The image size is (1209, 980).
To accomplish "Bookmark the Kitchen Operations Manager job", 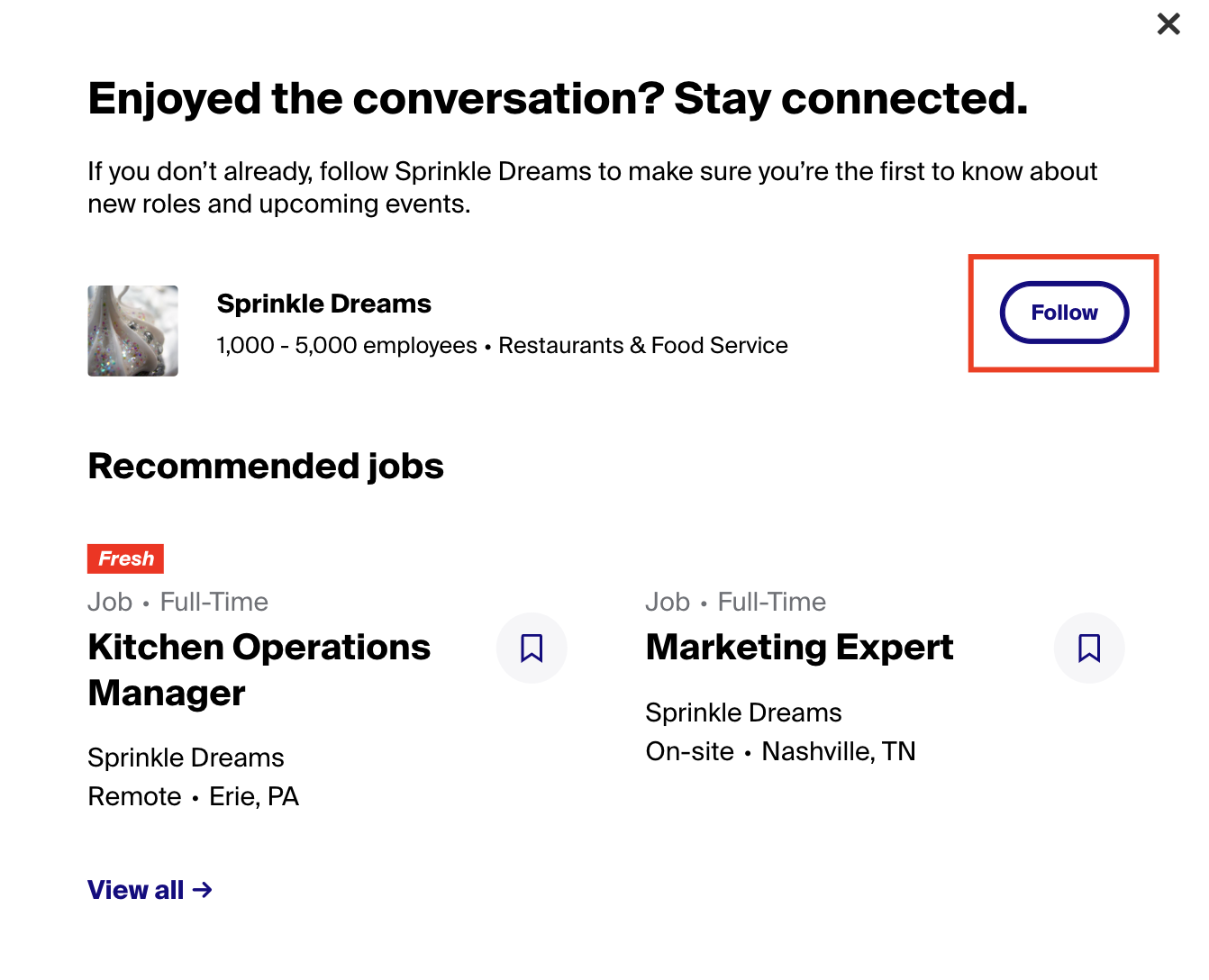I will (x=532, y=648).
